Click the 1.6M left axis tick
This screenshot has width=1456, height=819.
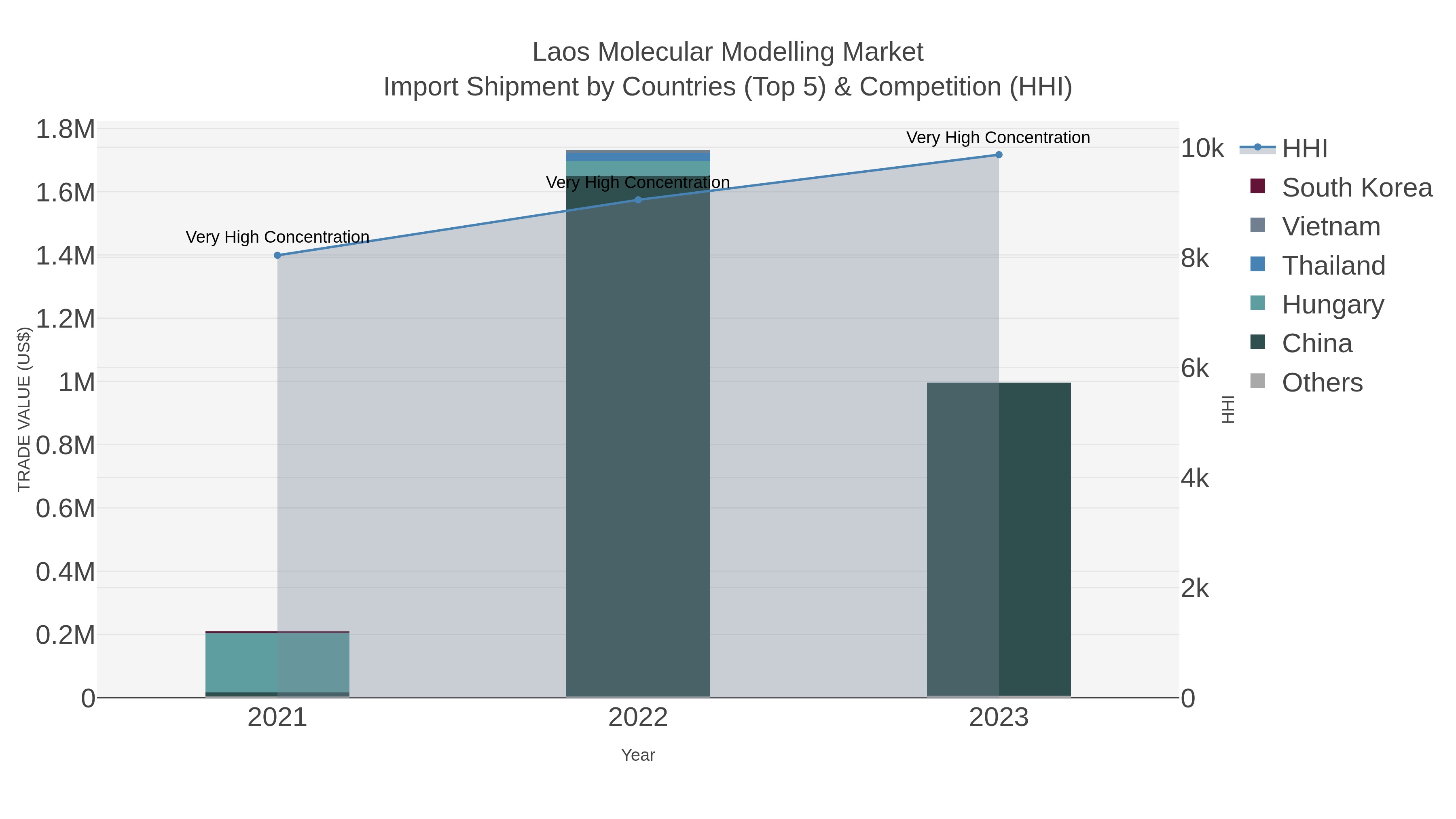(66, 193)
